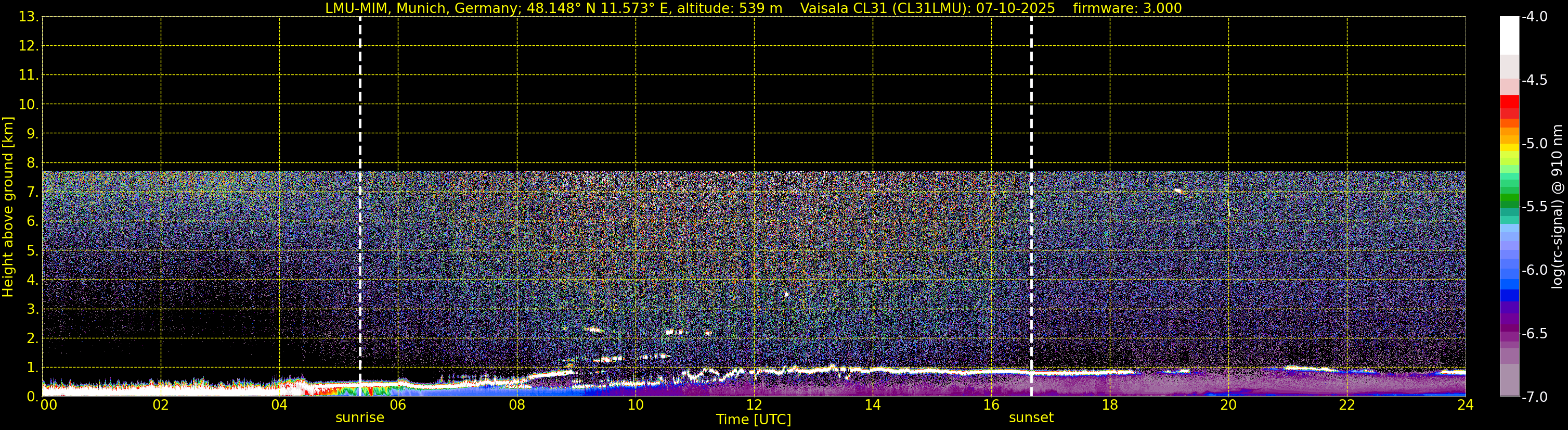
Task: Click the -5.0 tick label on the colorbar
Action: [x=1534, y=144]
